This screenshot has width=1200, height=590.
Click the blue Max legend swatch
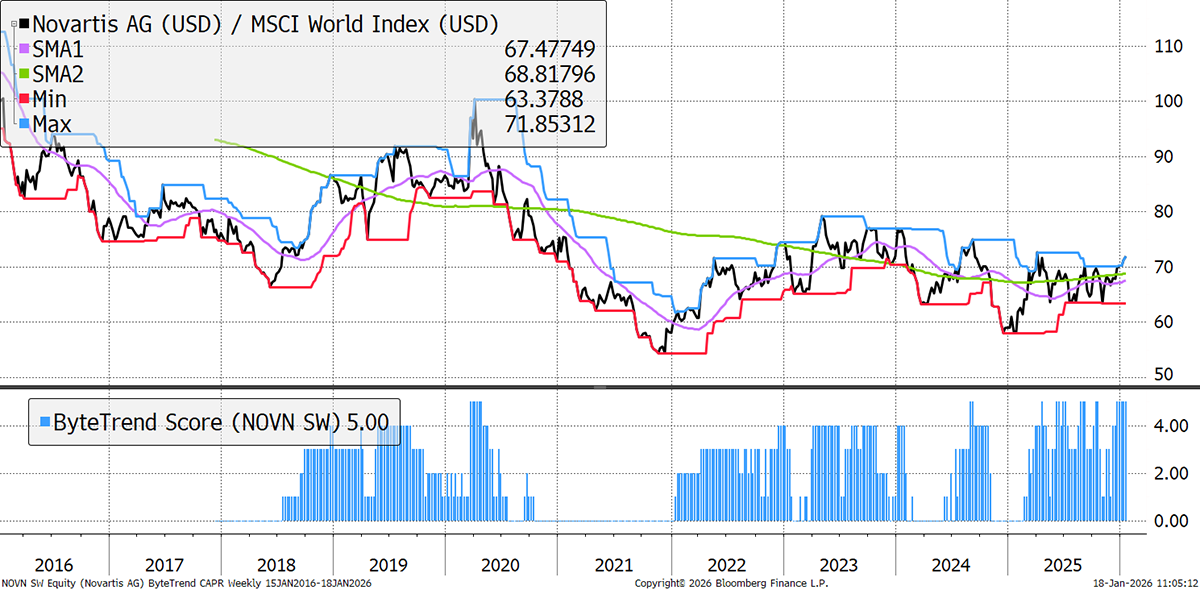pyautogui.click(x=25, y=124)
